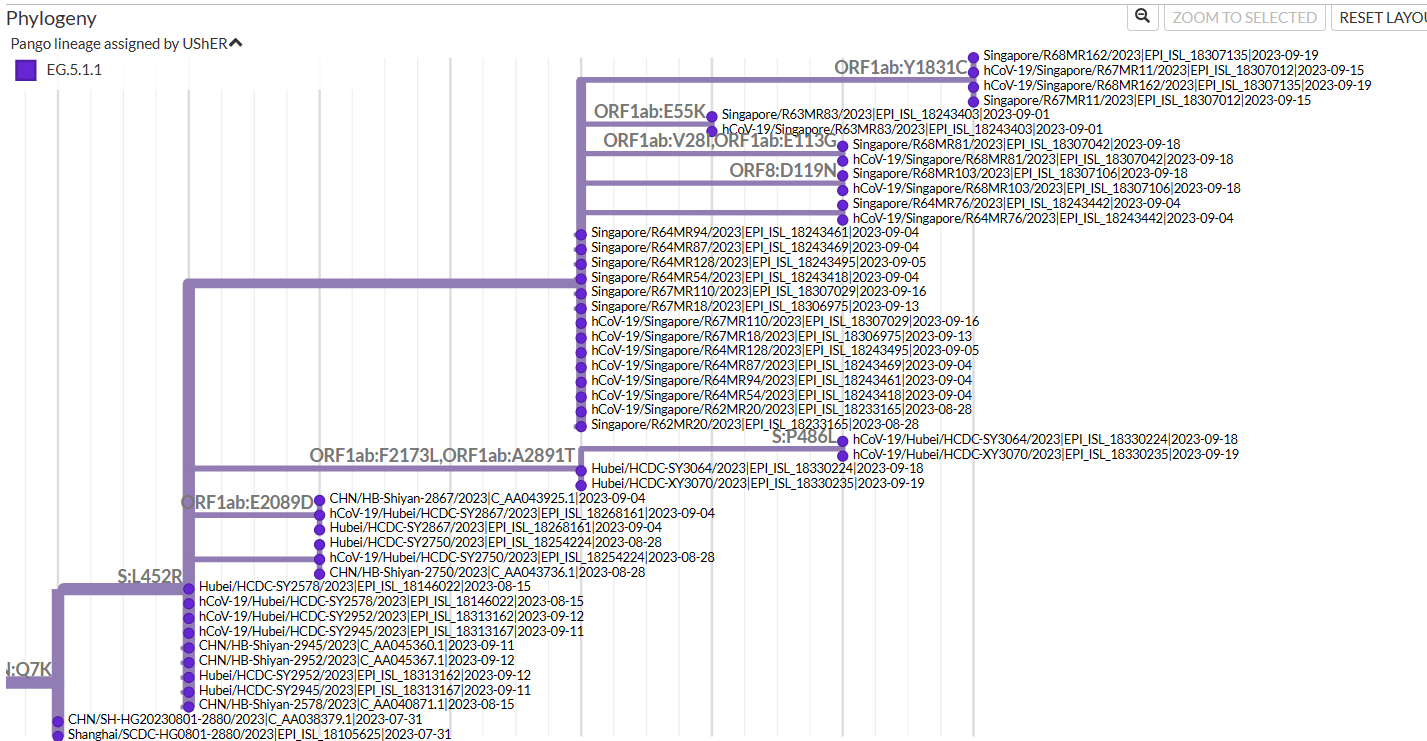Screen dimensions: 1427x741
Task: Select the tip circle for Shanghai/SCDC-HG0801-2880/2023
Action: tap(55, 734)
